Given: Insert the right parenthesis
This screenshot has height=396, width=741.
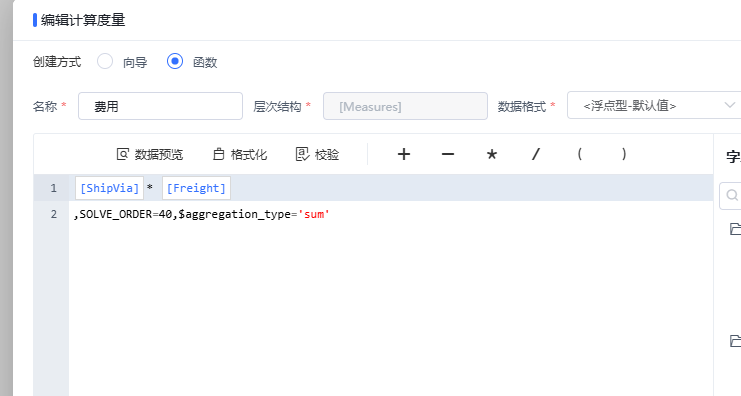Looking at the screenshot, I should [x=624, y=154].
